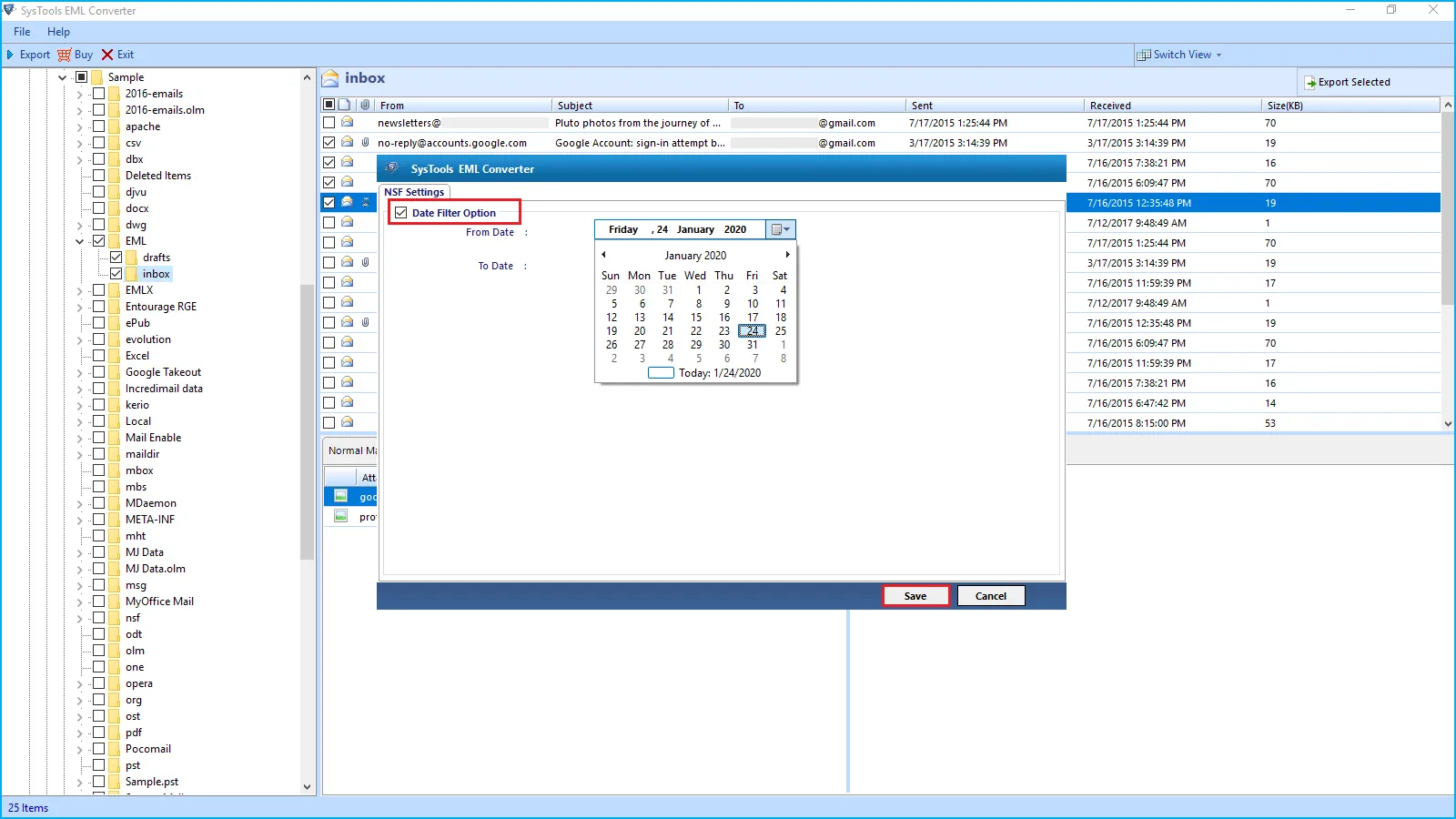Go to previous month in calendar
Viewport: 1456px width, 819px height.
click(x=603, y=255)
